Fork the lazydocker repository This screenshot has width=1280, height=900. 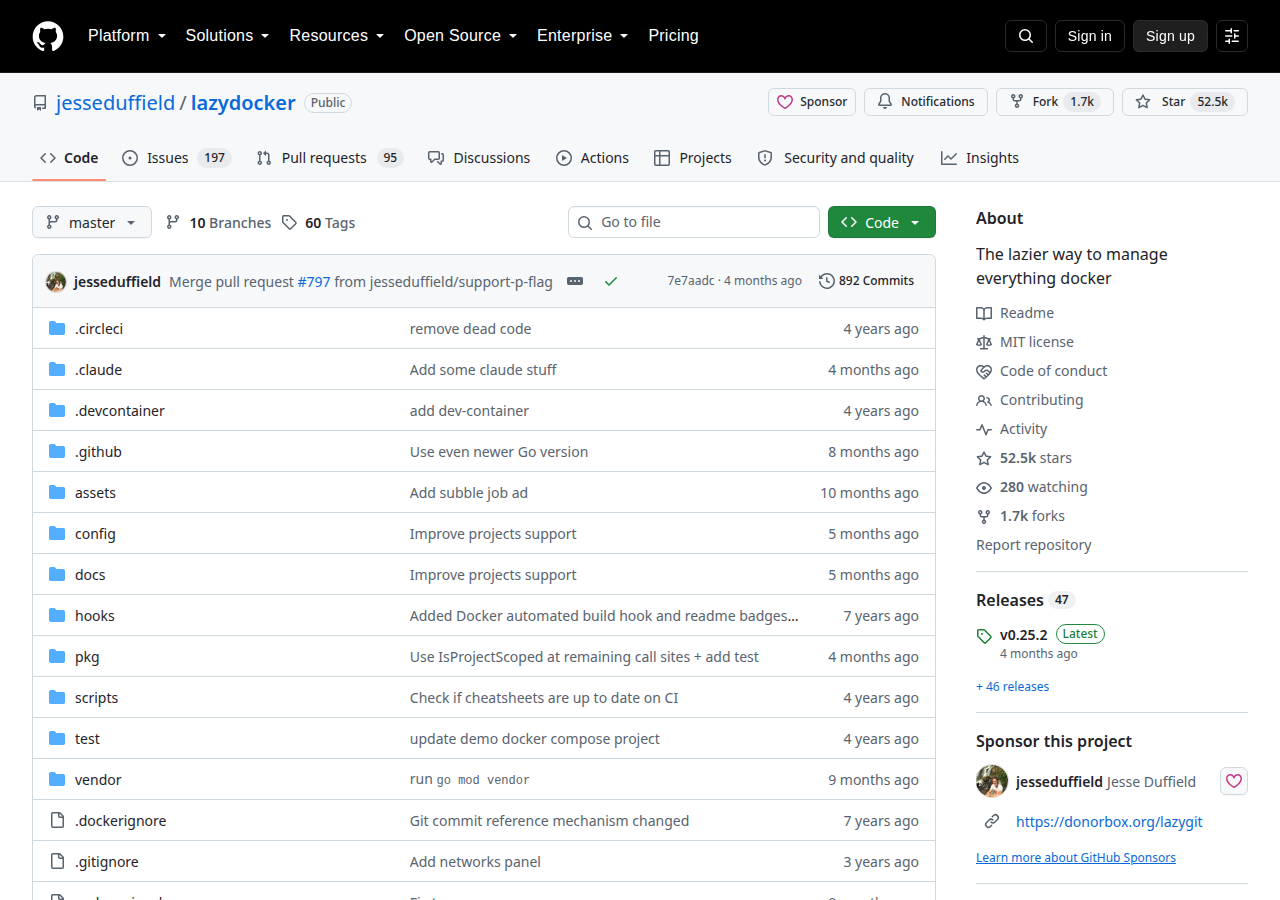1055,102
